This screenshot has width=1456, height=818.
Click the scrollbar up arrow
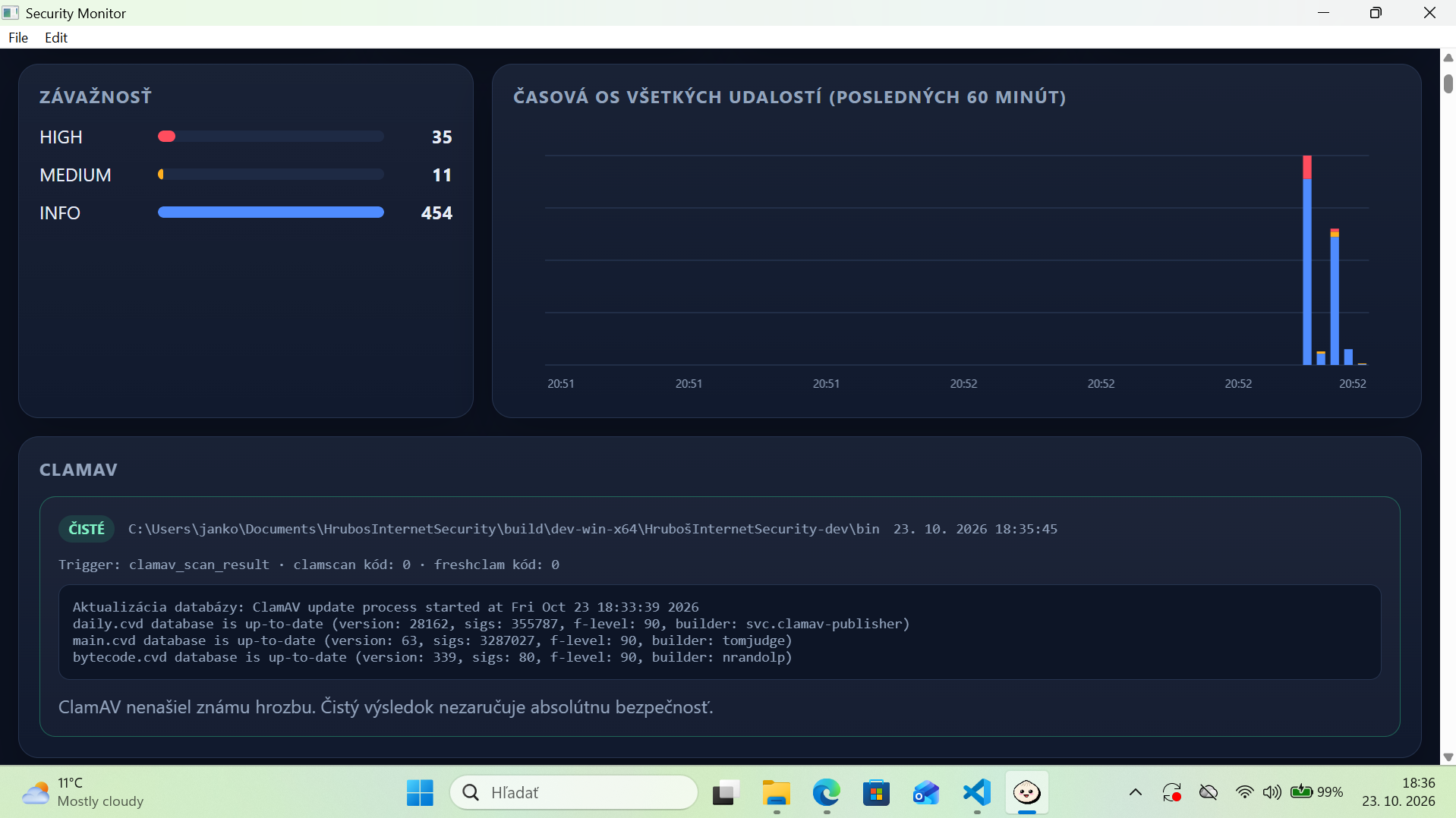(x=1448, y=58)
